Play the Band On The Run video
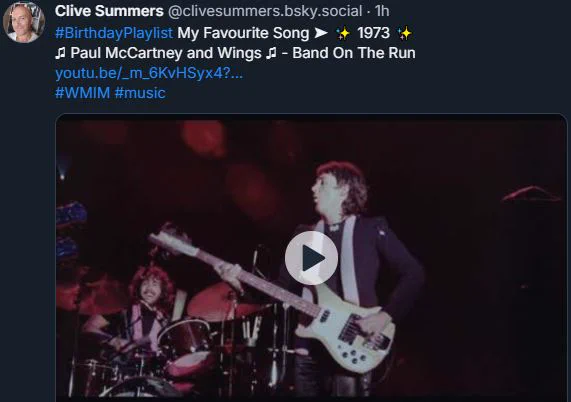 (311, 258)
